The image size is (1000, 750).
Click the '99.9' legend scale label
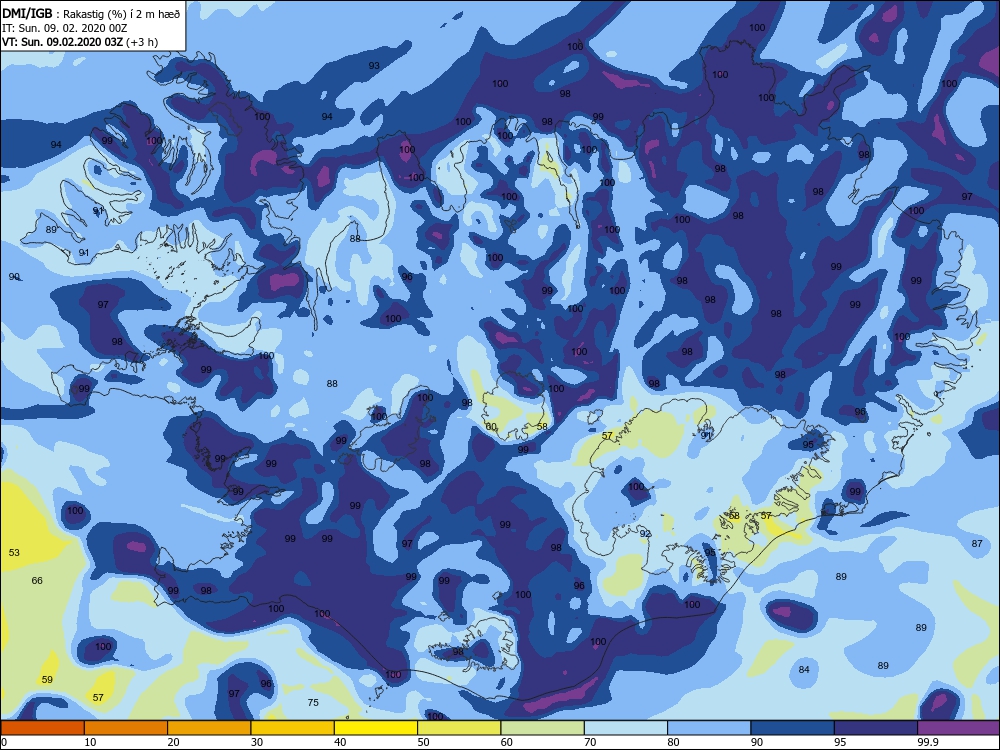pyautogui.click(x=928, y=742)
